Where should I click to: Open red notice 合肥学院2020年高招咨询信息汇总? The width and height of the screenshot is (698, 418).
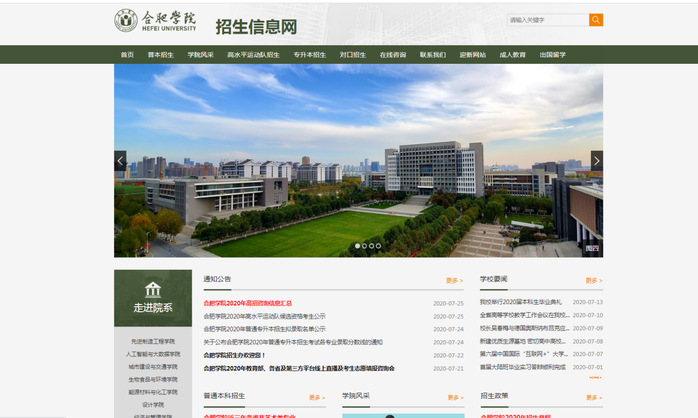[x=247, y=302]
